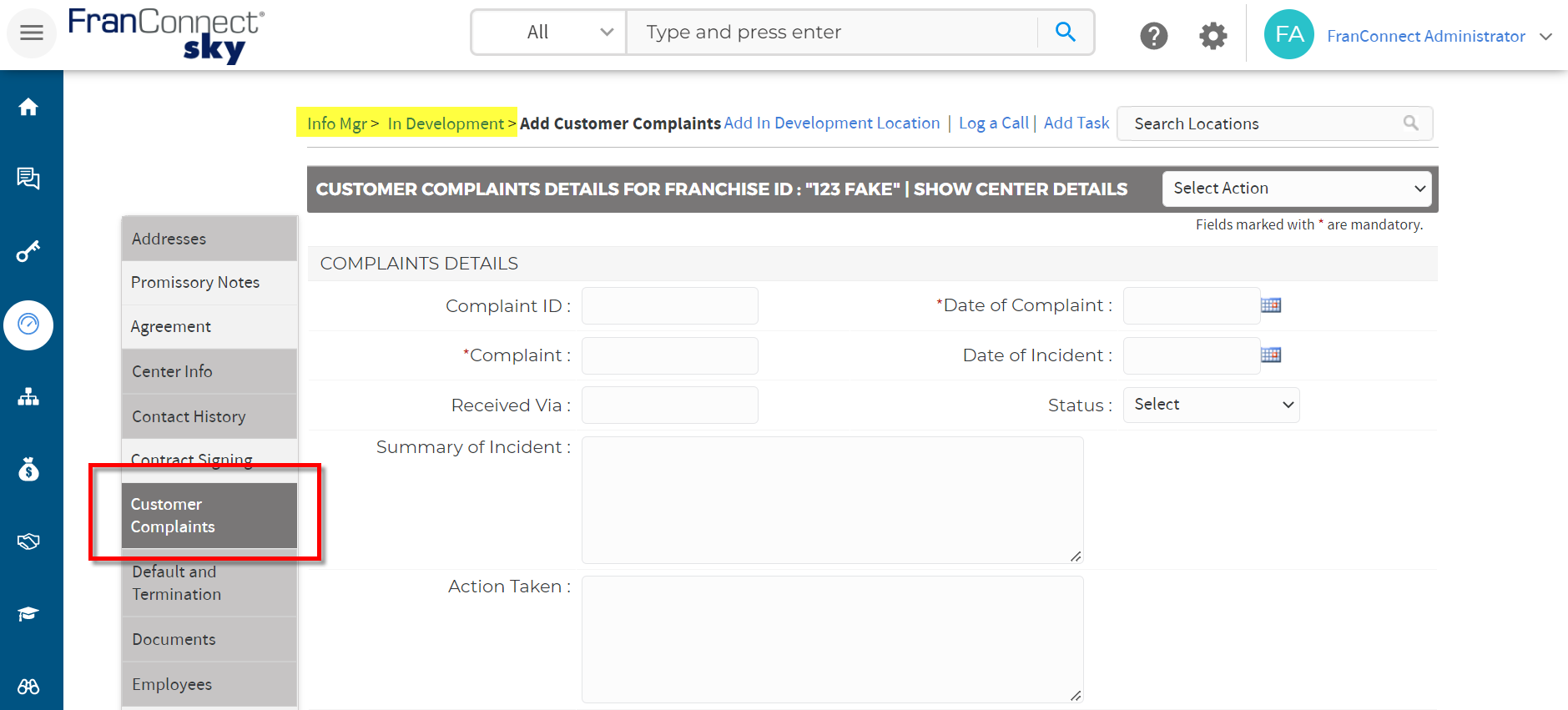Open the money bag finance sidebar icon
This screenshot has width=1568, height=710.
click(28, 470)
